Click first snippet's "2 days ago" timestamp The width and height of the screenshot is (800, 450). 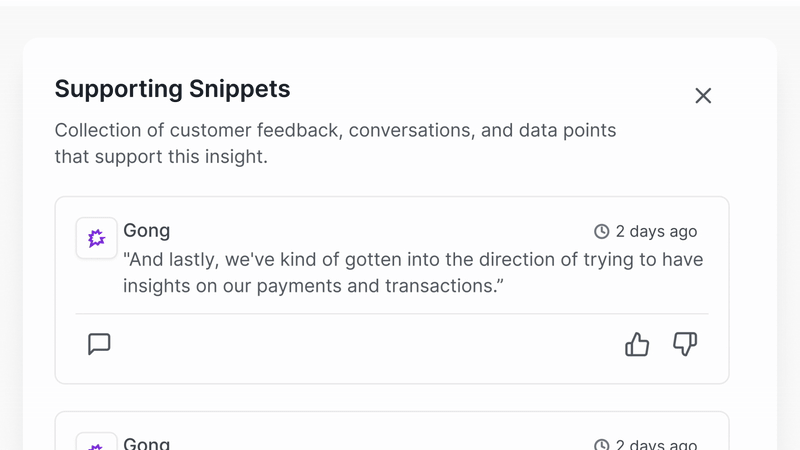pos(656,232)
